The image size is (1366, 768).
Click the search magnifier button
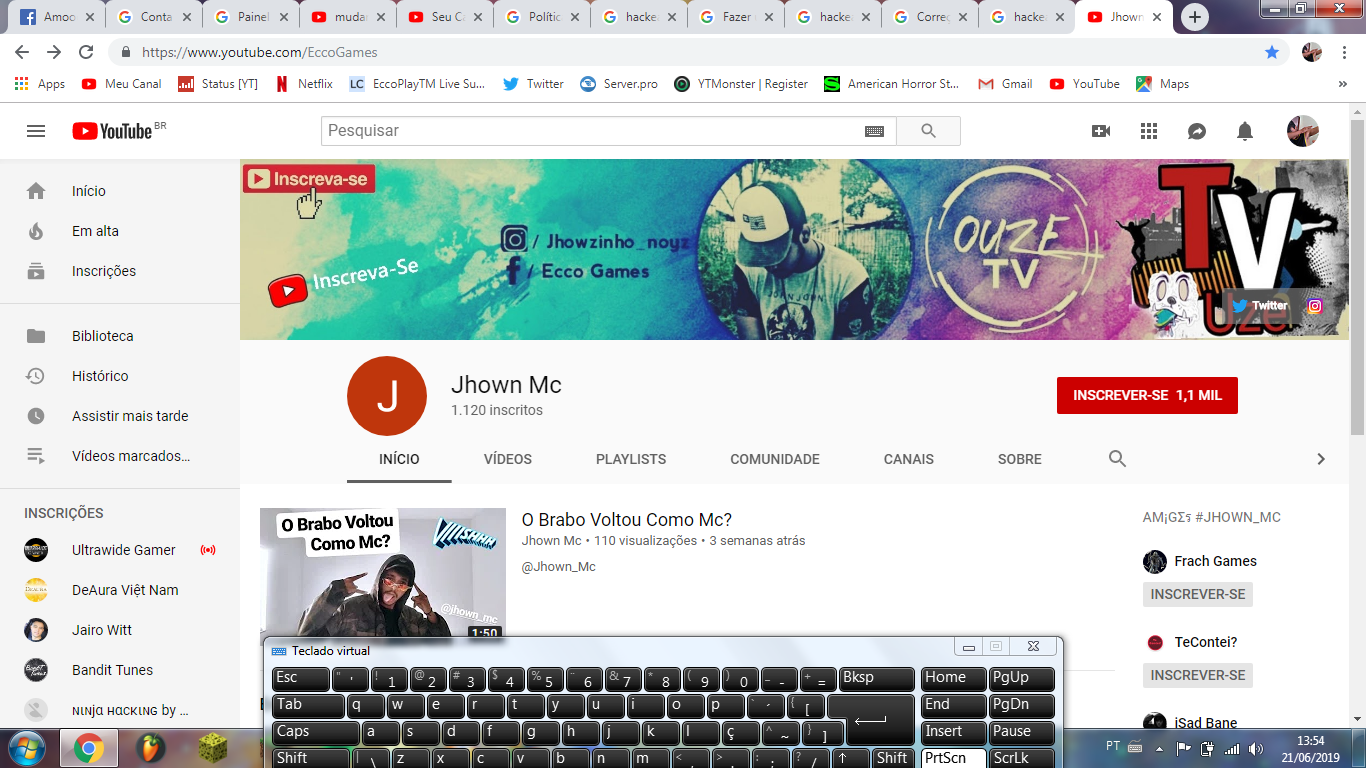point(928,131)
